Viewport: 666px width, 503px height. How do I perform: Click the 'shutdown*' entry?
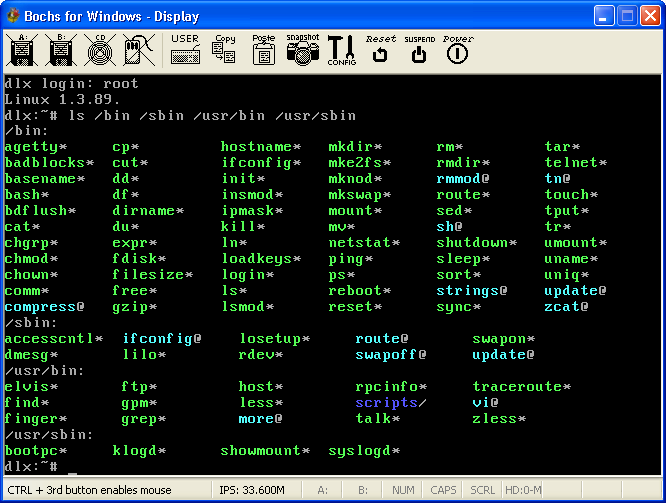477,243
